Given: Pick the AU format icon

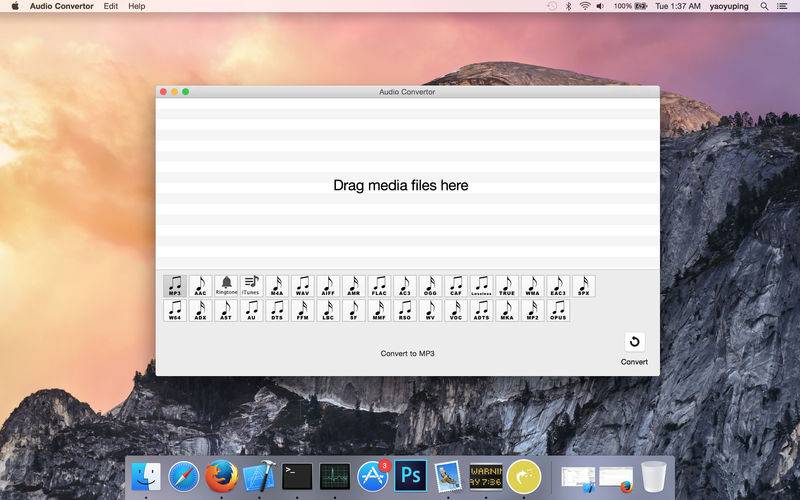Looking at the screenshot, I should pos(252,310).
